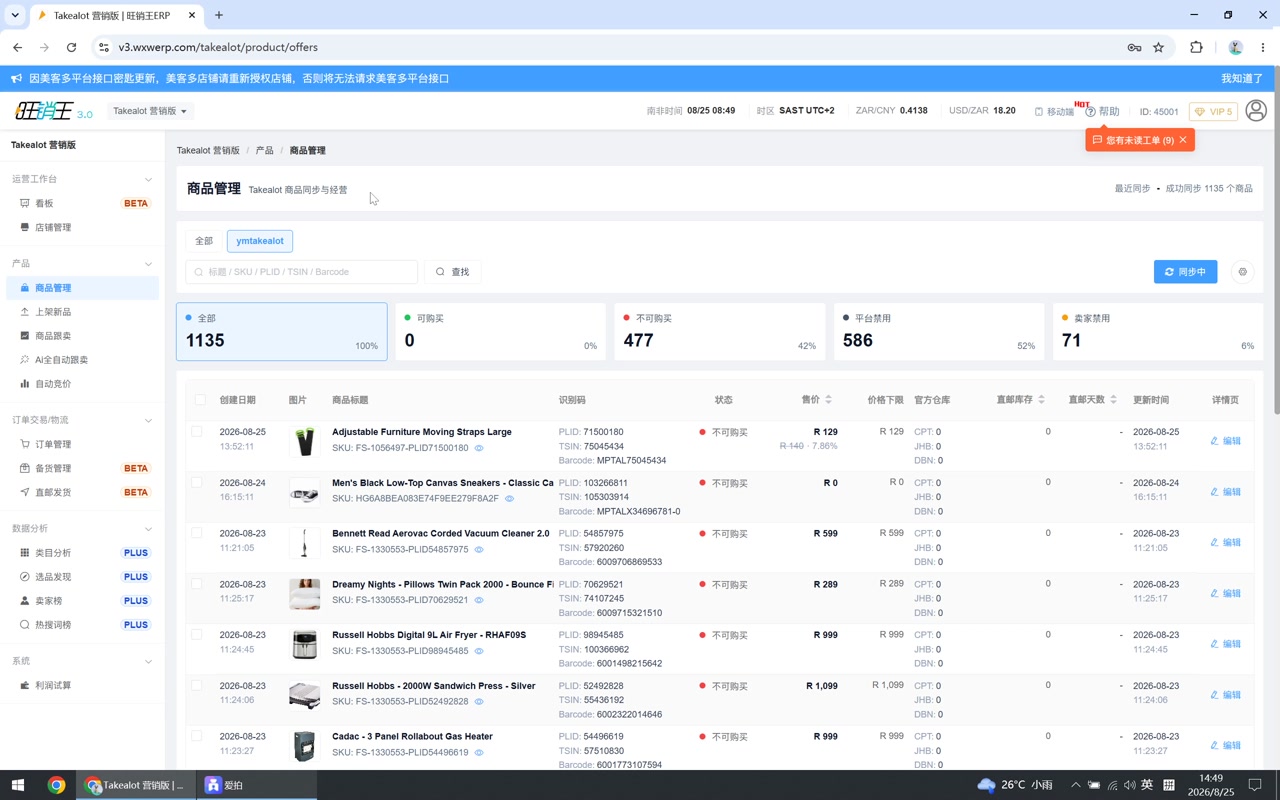Screen dimensions: 1280x800
Task: Click the announcement megaphone icon
Action: click(16, 78)
